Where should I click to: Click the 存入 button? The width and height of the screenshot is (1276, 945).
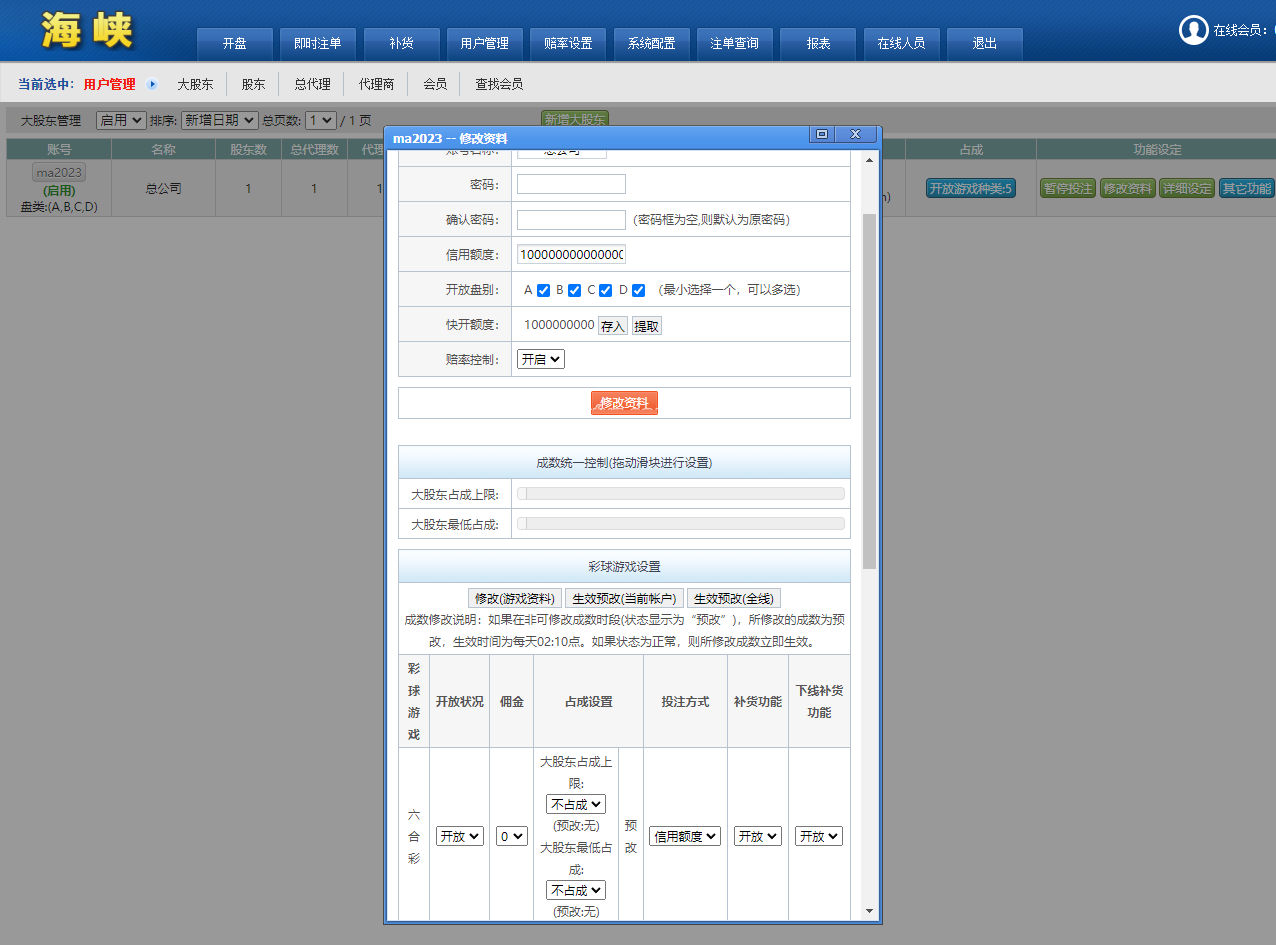click(612, 326)
